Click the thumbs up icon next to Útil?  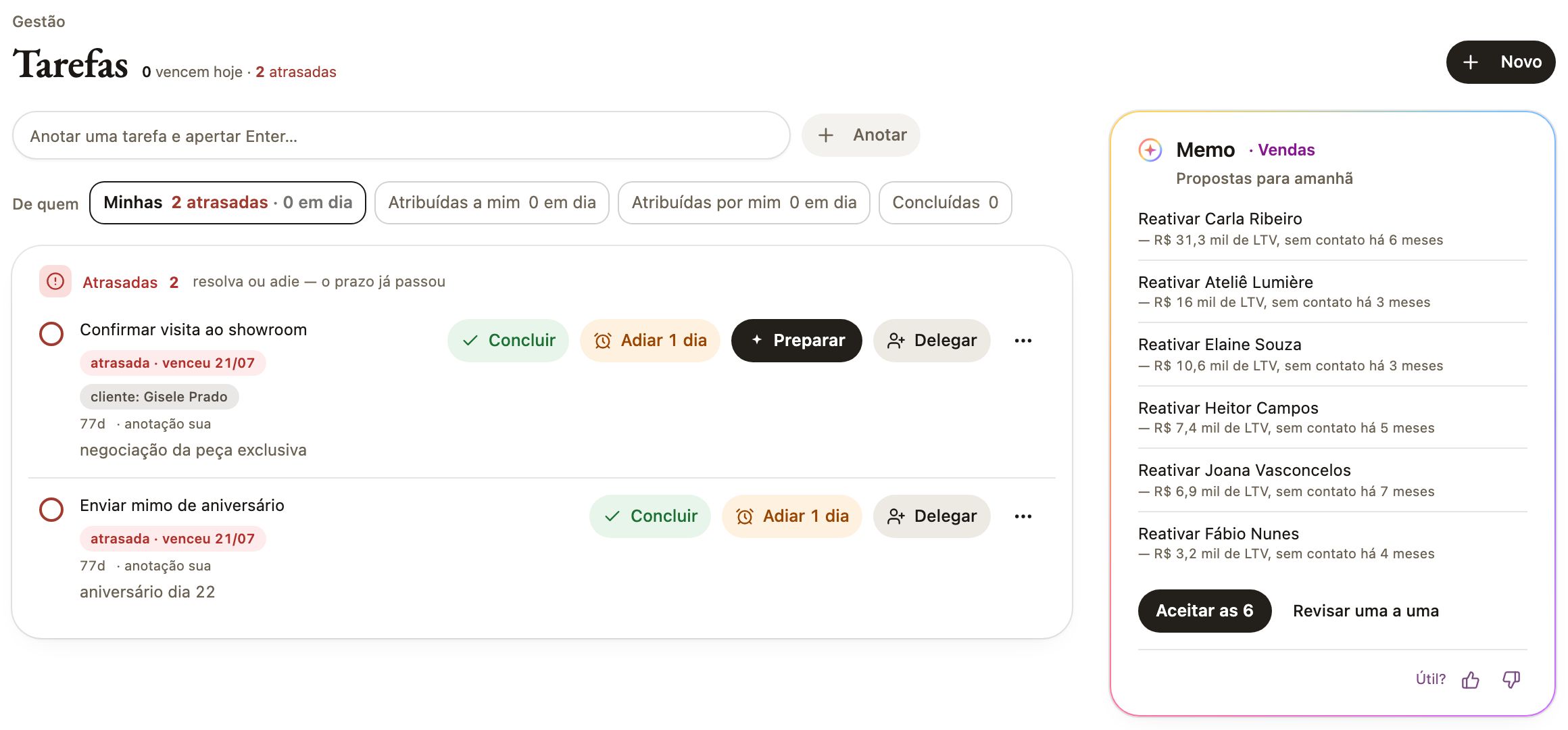(1471, 679)
